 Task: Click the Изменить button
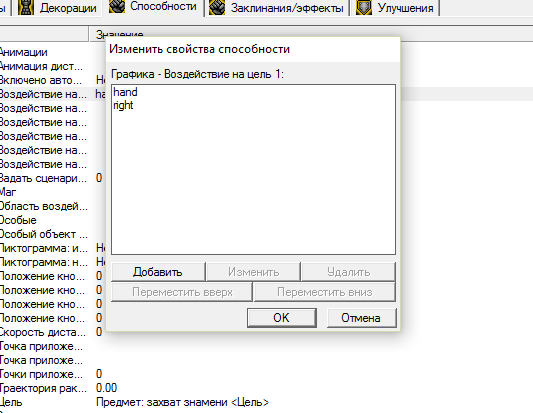pos(254,272)
